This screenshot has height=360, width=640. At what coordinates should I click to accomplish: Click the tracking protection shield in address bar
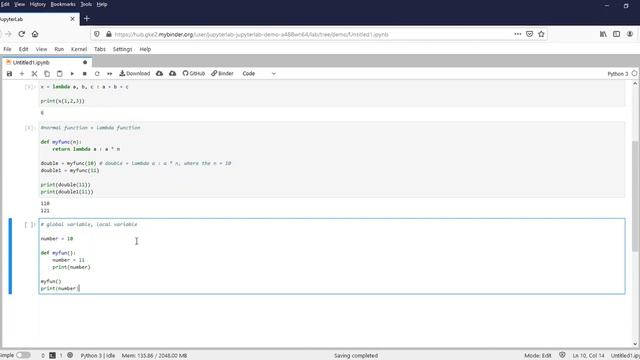point(97,34)
